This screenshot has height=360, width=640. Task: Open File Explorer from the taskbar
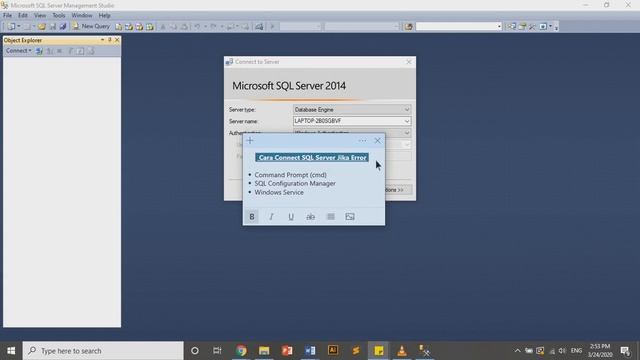(264, 351)
